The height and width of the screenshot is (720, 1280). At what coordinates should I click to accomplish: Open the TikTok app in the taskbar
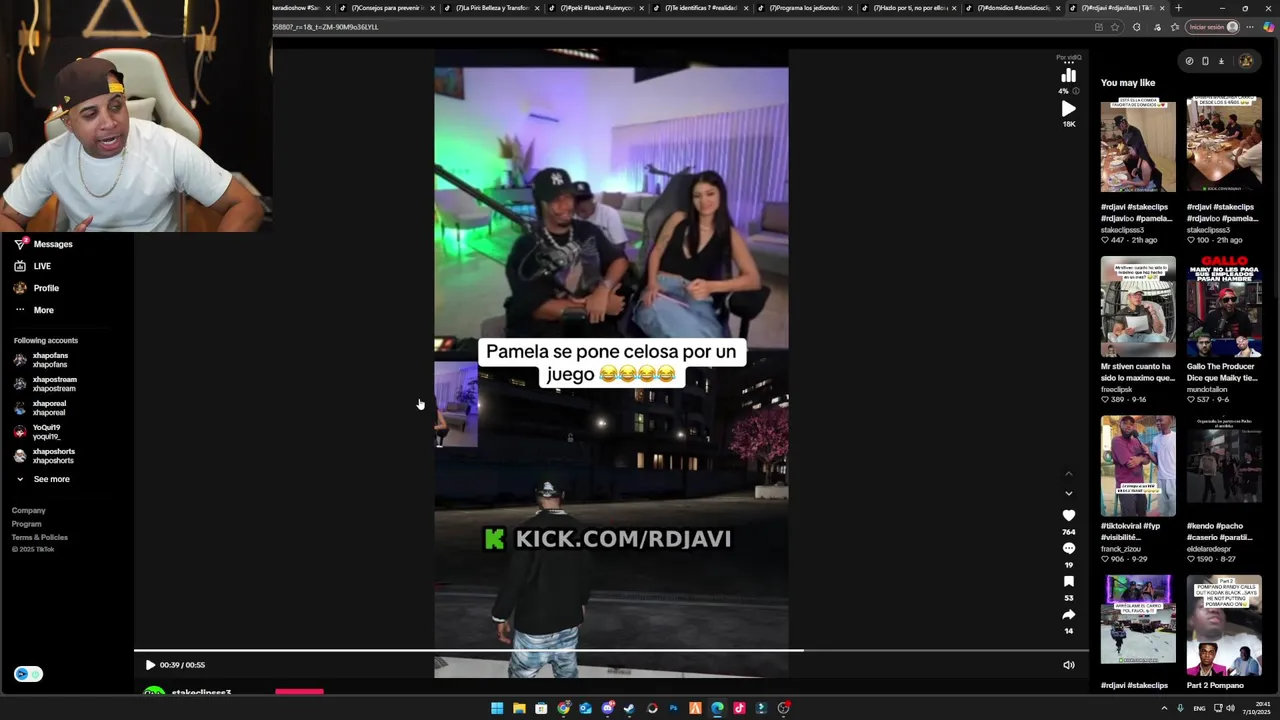tap(739, 708)
